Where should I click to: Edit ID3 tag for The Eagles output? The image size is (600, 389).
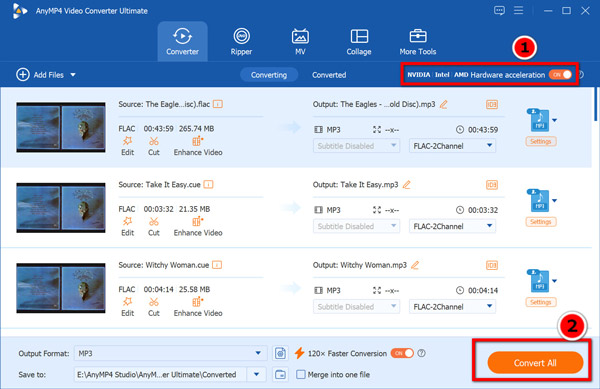[492, 104]
